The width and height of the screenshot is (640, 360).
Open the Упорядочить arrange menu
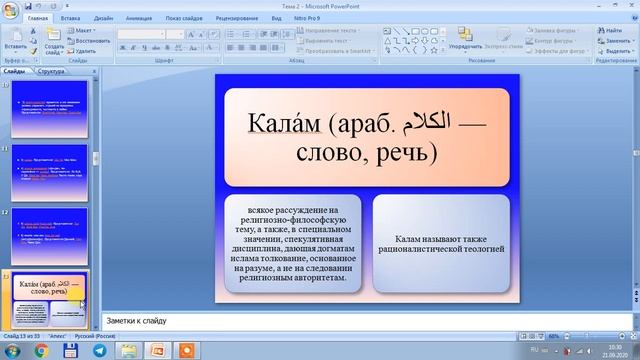(465, 39)
